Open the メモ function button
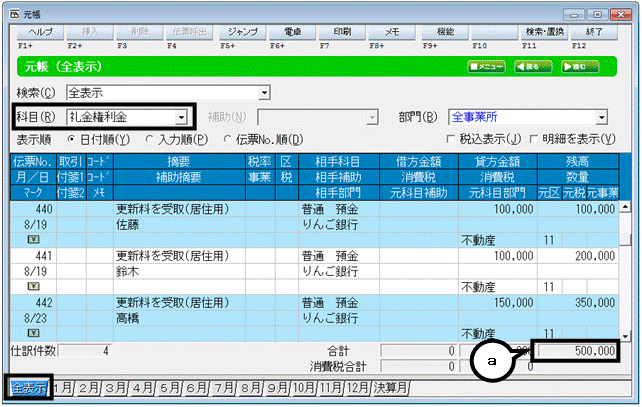Image resolution: width=642 pixels, height=407 pixels. coord(392,32)
